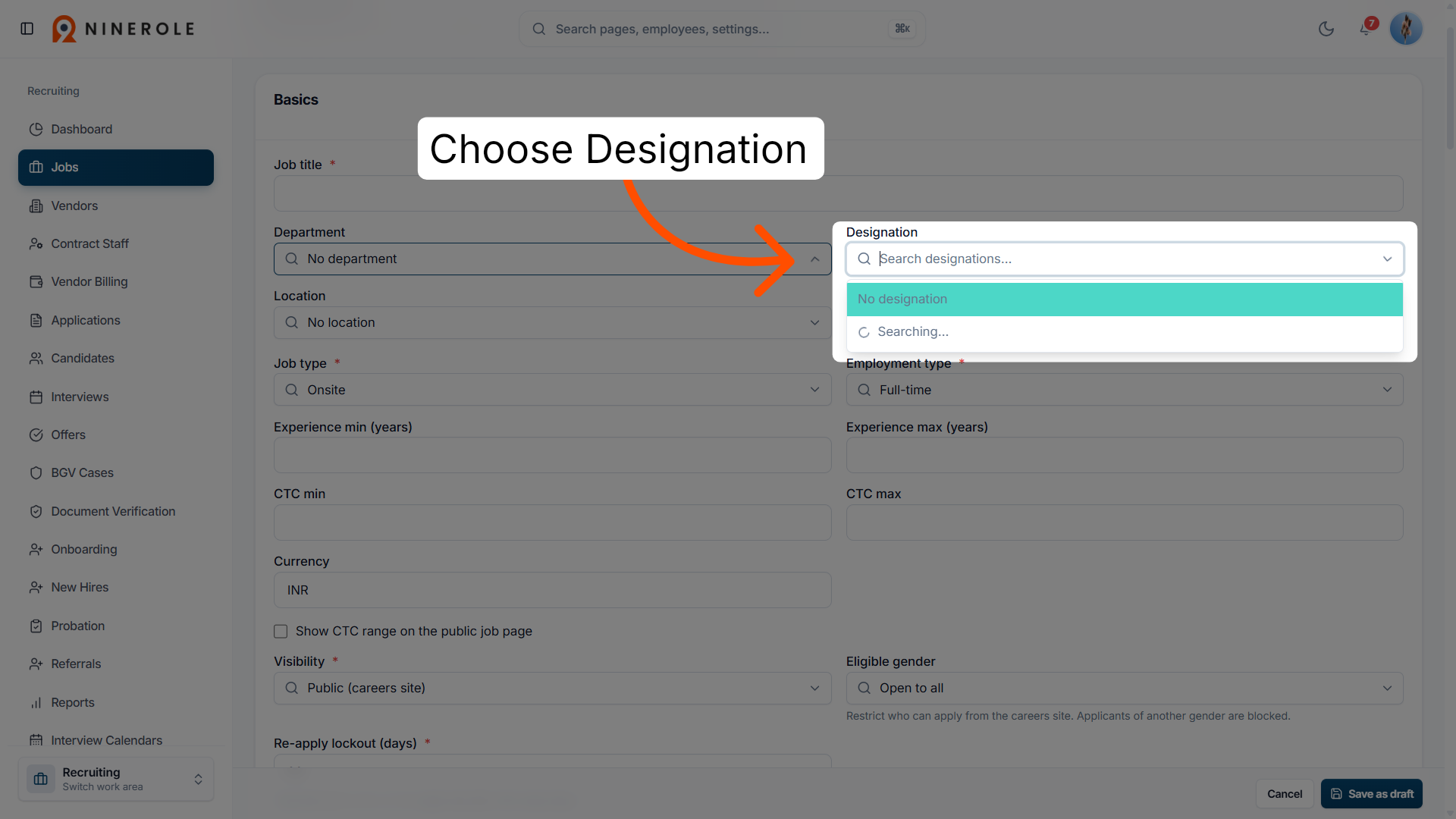The image size is (1456, 819).
Task: Open notifications bell with 7 badge
Action: point(1366,29)
